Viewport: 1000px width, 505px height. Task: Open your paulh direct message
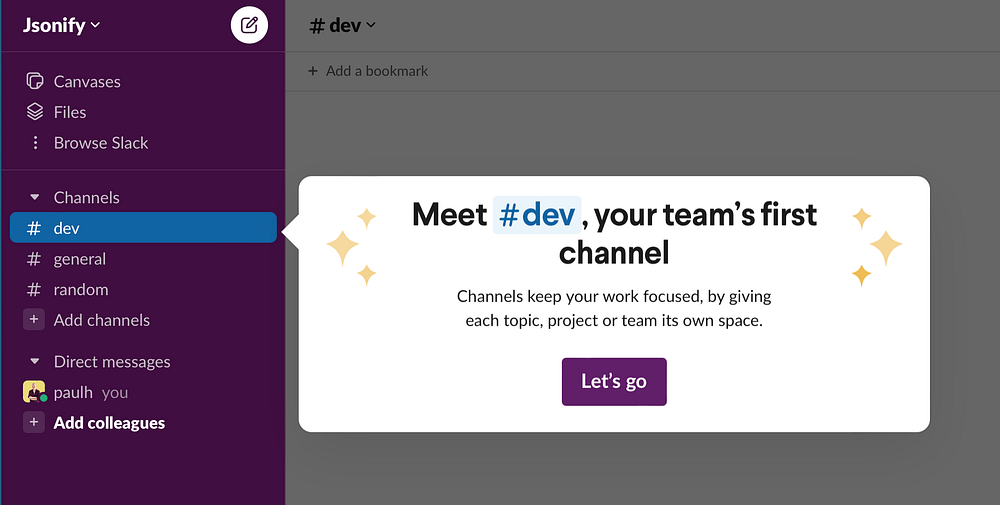73,392
